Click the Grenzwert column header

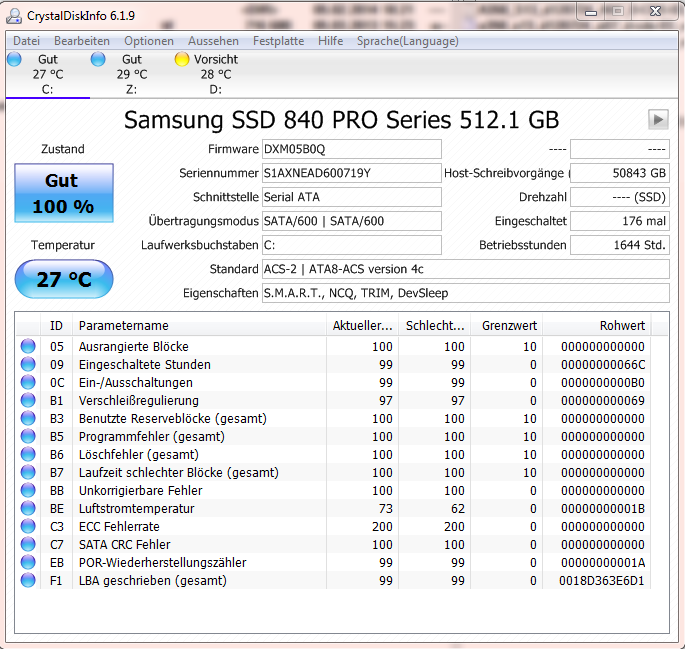coord(506,325)
